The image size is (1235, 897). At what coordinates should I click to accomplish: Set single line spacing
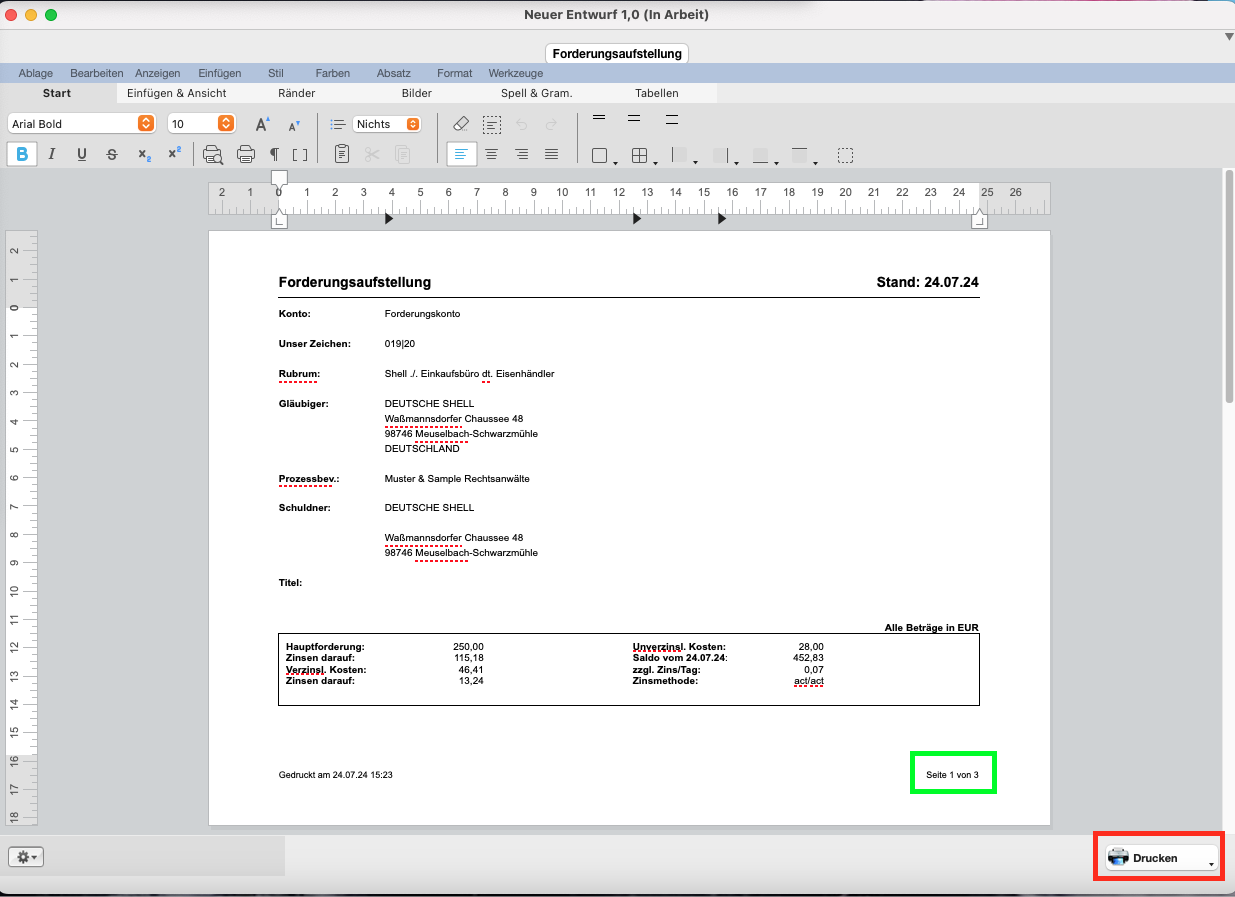[599, 119]
